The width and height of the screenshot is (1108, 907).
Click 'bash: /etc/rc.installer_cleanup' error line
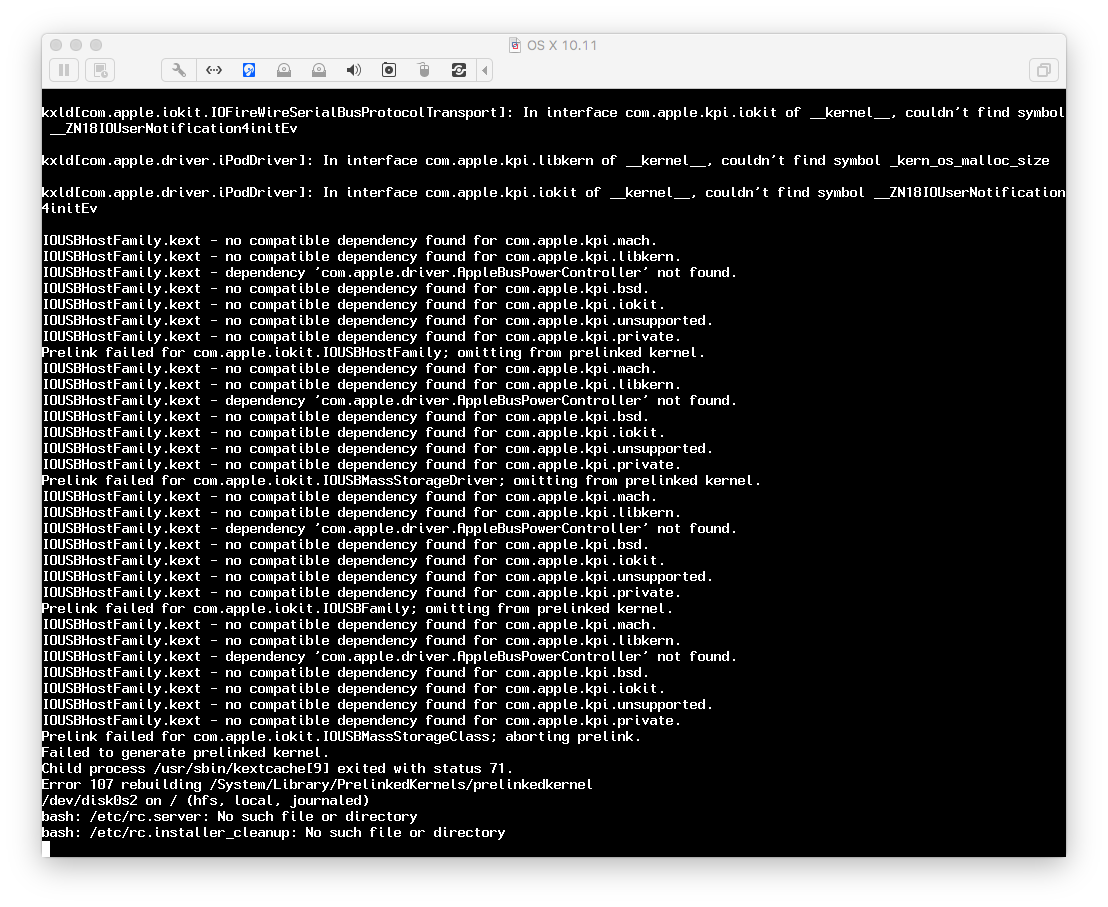click(x=273, y=832)
